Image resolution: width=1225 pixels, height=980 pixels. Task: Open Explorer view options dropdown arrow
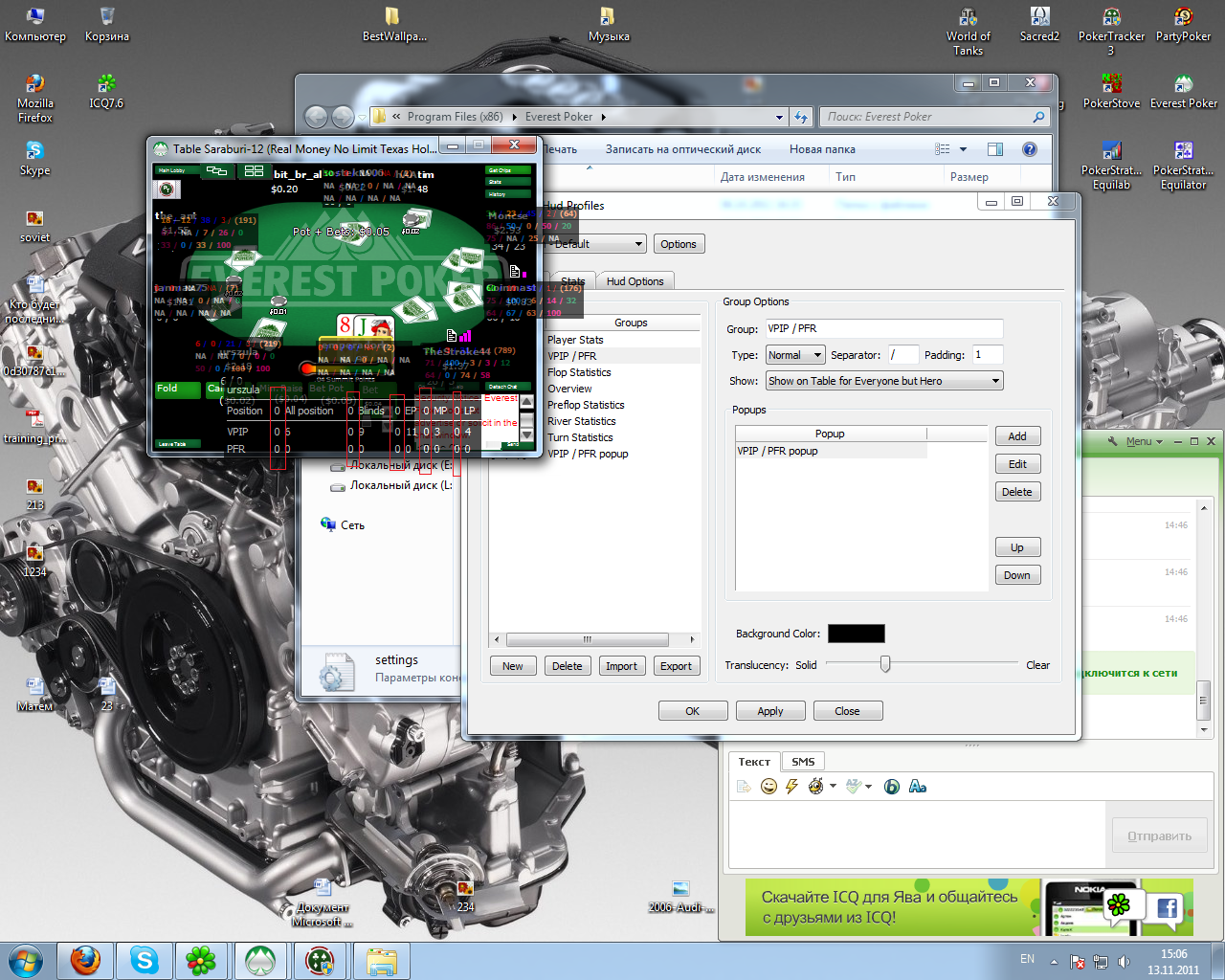[963, 149]
